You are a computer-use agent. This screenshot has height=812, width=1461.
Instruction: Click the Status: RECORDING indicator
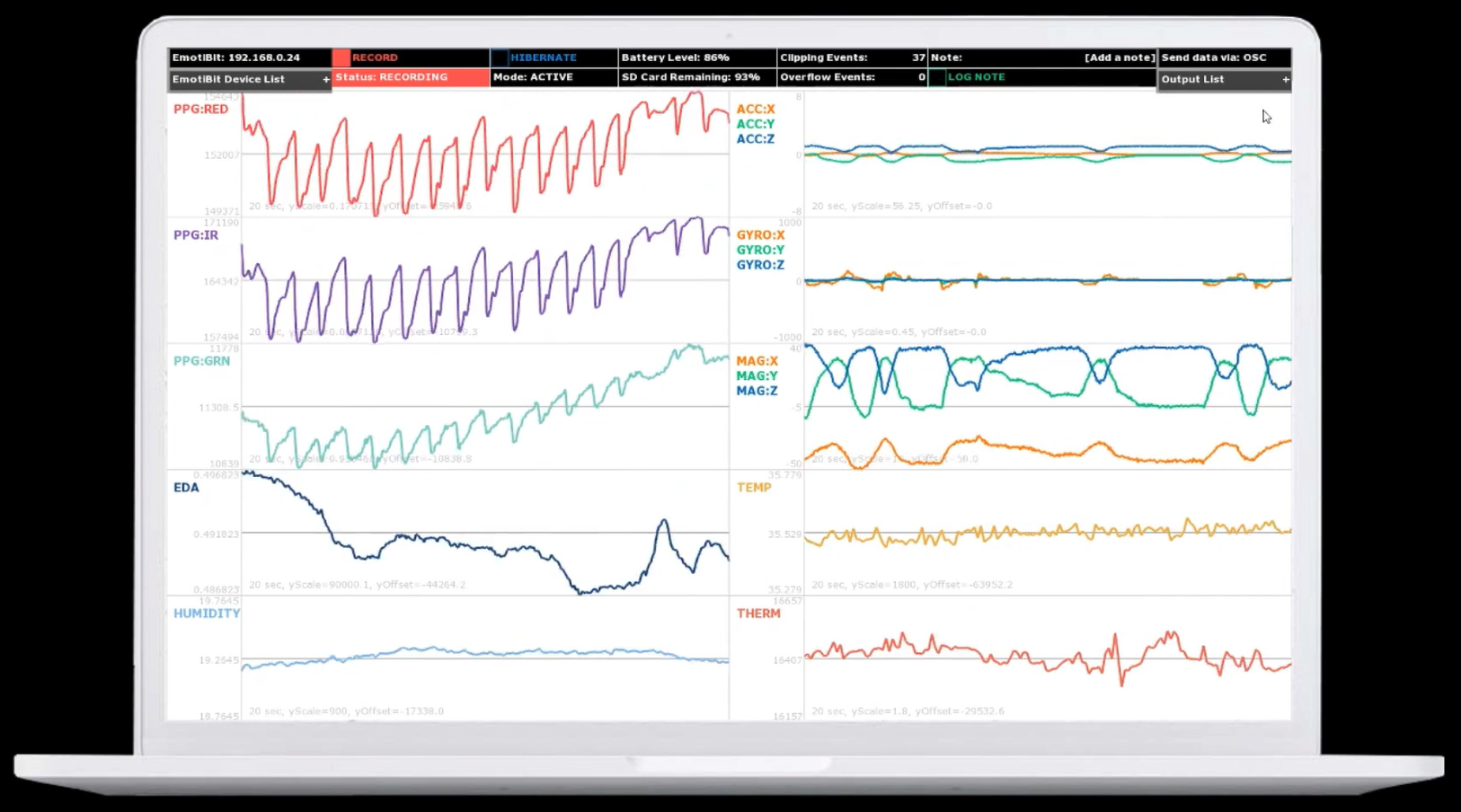tap(412, 77)
